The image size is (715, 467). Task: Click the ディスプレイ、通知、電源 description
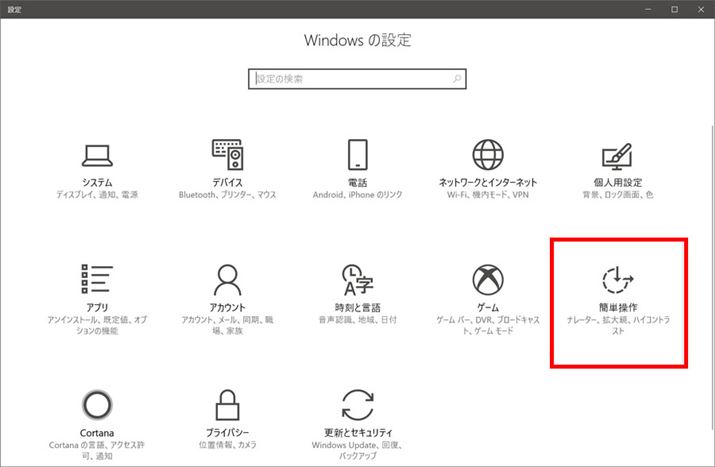pyautogui.click(x=97, y=195)
